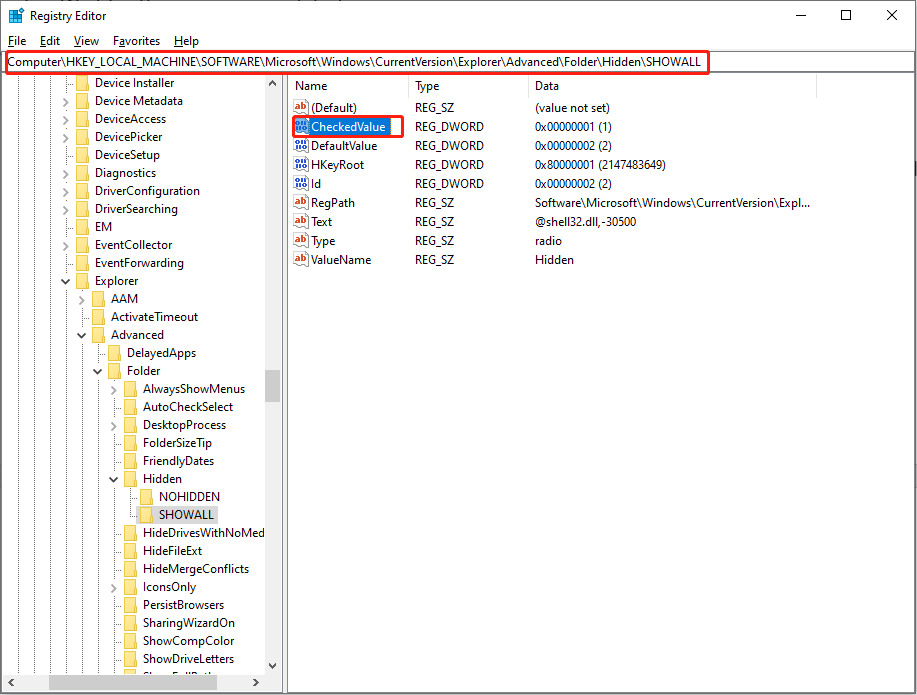Click the (Default) string value icon
Image resolution: width=917 pixels, height=695 pixels.
301,108
